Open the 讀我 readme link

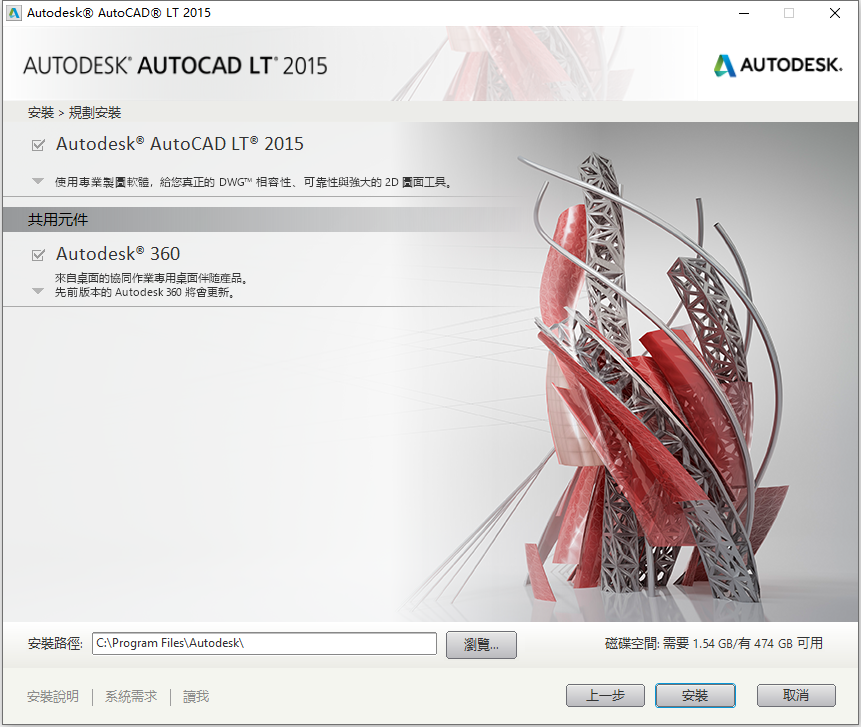coord(196,696)
